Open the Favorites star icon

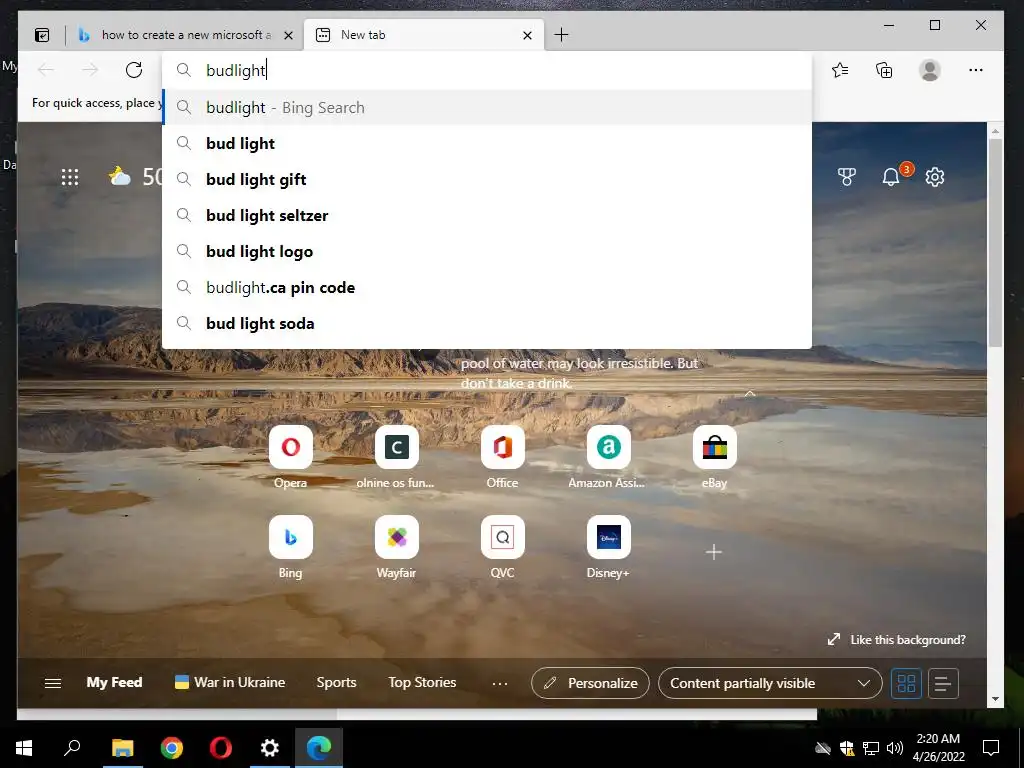coord(840,70)
